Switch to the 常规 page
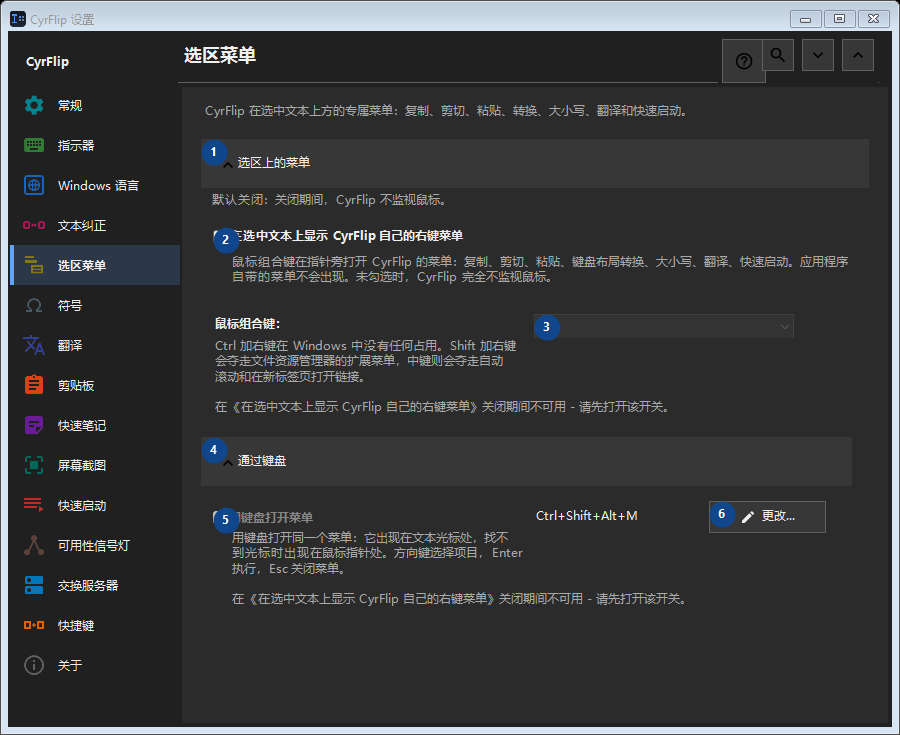900x735 pixels. pos(95,105)
